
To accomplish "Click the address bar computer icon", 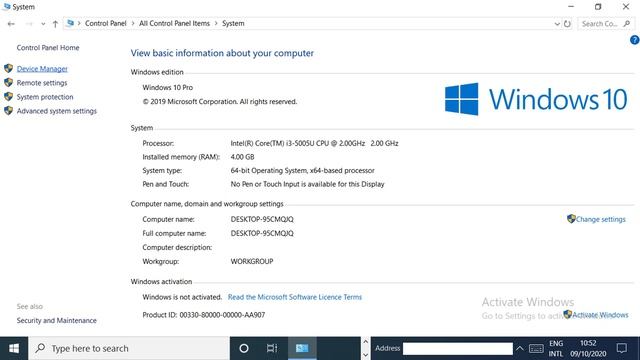I will coord(70,23).
